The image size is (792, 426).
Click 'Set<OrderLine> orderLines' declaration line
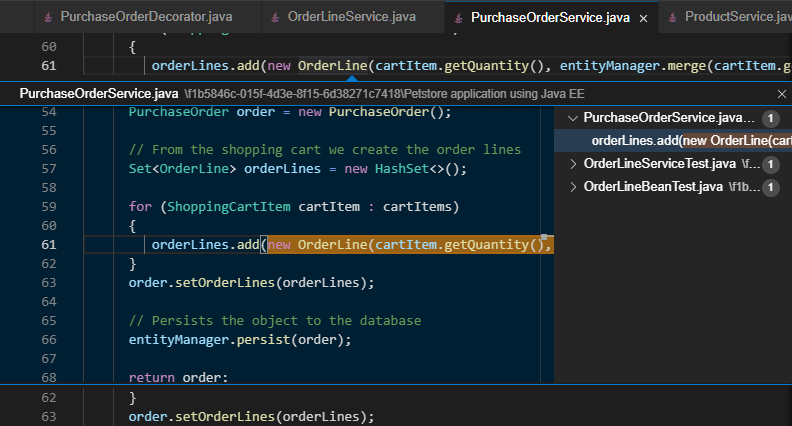[x=298, y=169]
